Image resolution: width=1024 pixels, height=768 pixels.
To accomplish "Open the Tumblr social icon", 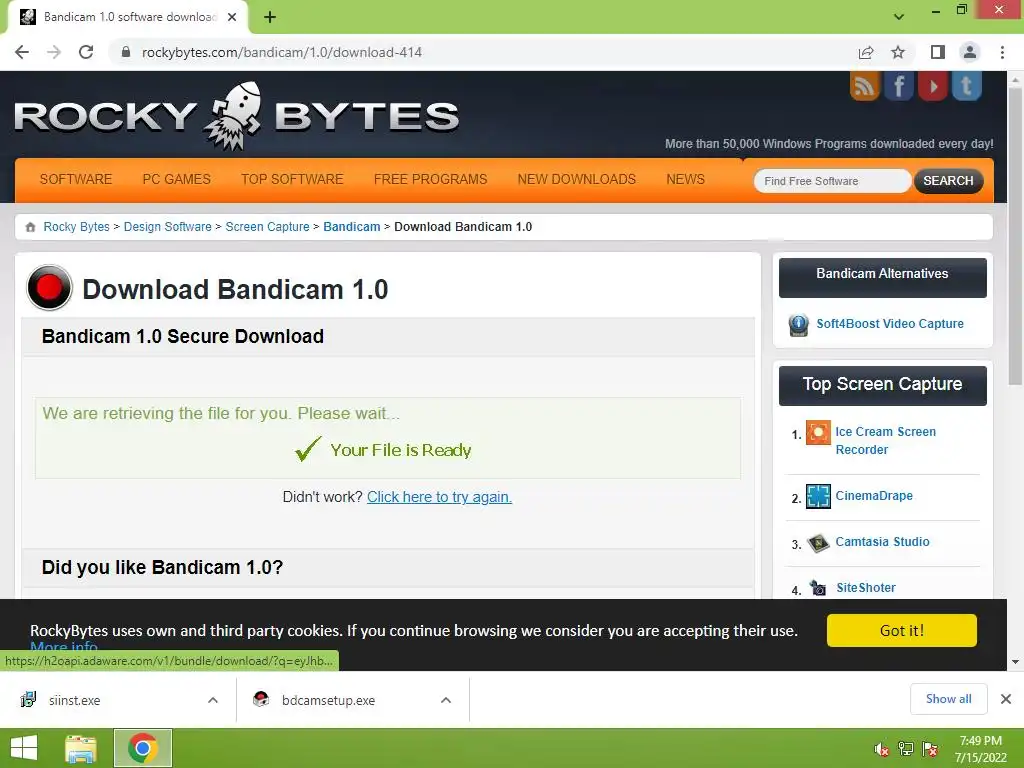I will 967,86.
